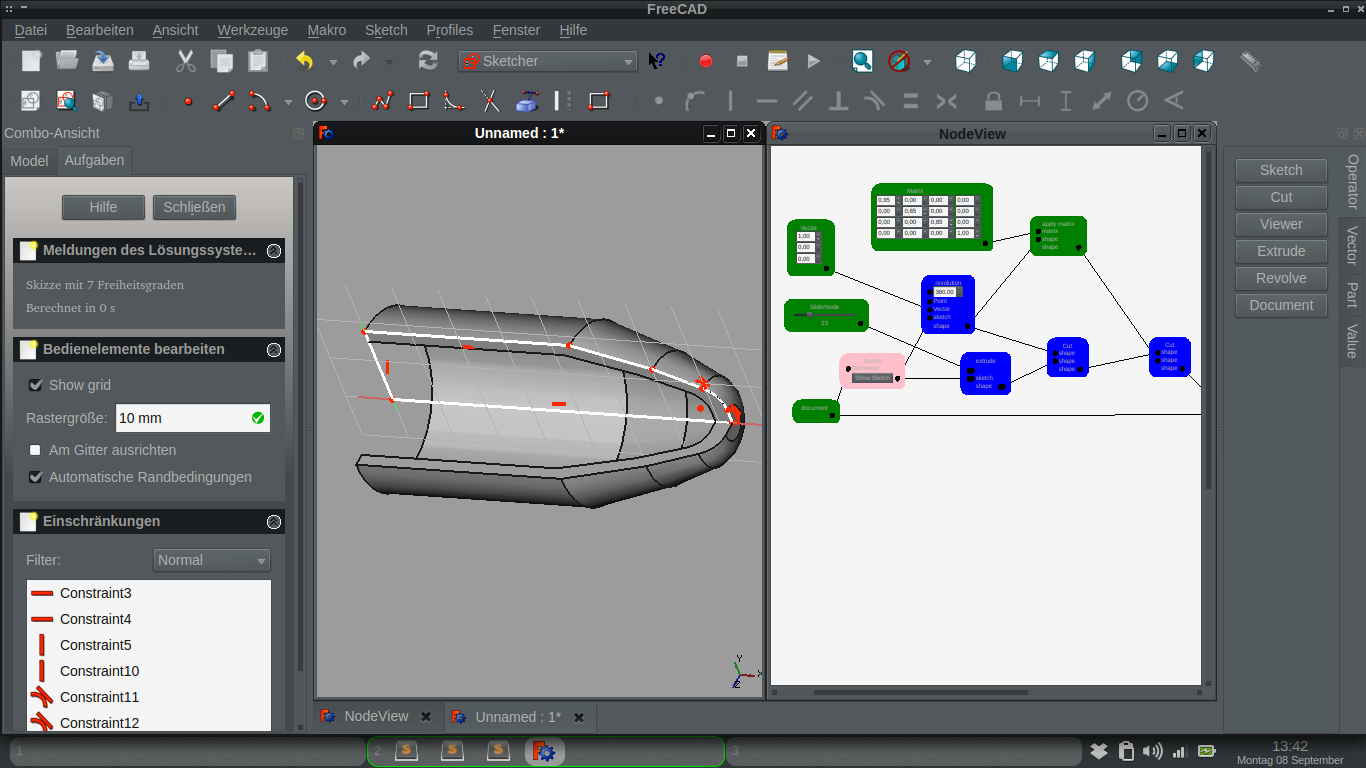The height and width of the screenshot is (768, 1366).
Task: Create a new document with the toolbar icon
Action: coord(31,61)
